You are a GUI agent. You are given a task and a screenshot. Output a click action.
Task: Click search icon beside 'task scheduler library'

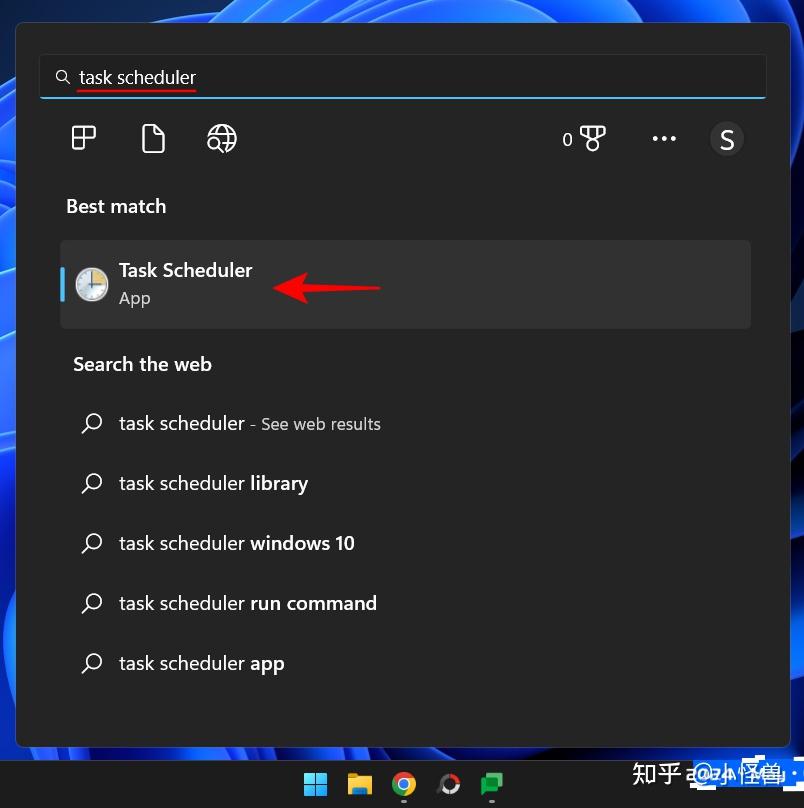(92, 483)
